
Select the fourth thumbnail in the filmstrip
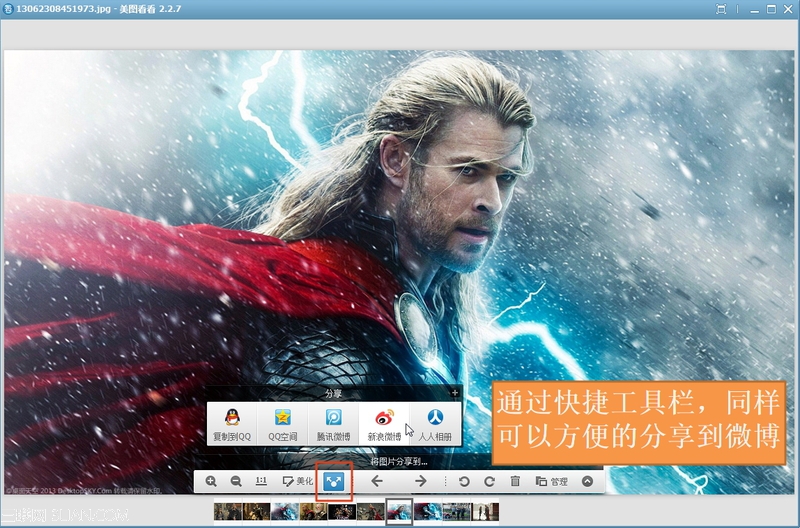tap(313, 511)
